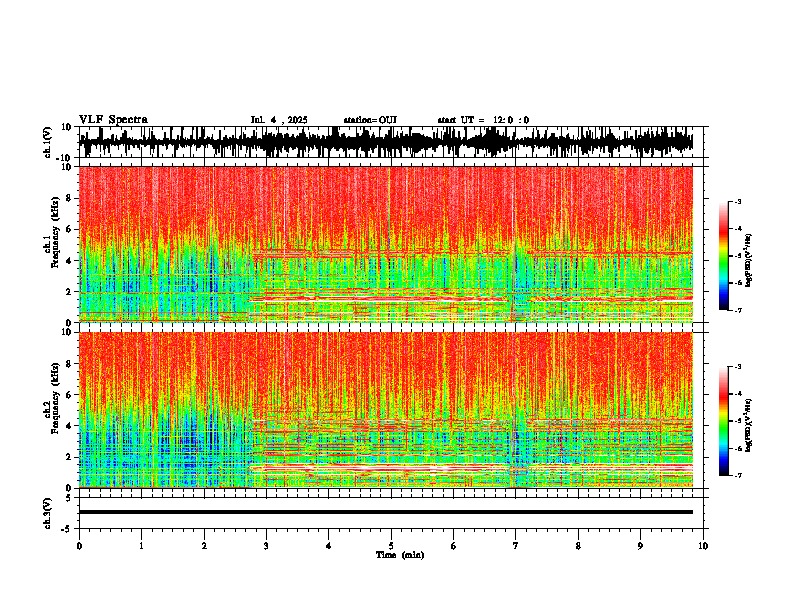
Task: Click the ch.2 PSD color scale bar
Action: coord(724,421)
